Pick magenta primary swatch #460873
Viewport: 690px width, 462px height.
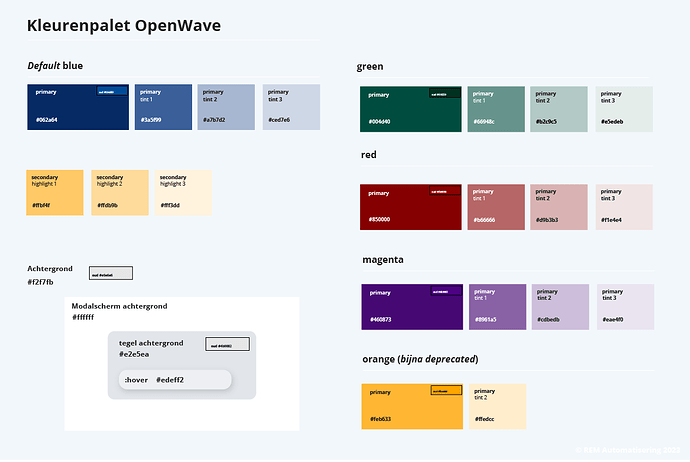[x=412, y=307]
